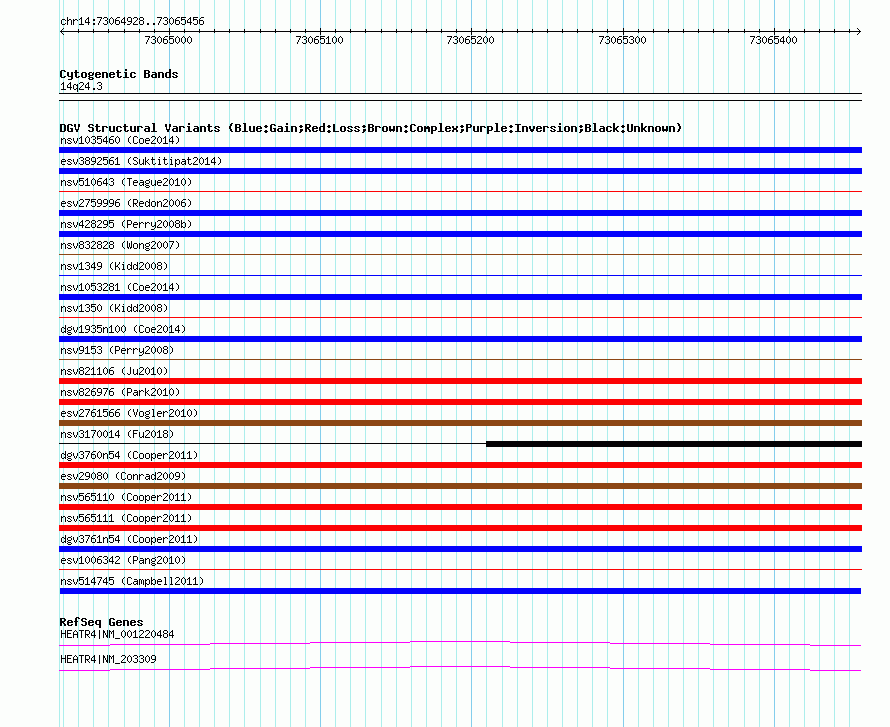The image size is (890, 727).
Task: Click the brown esv2761566 complex variant bar
Action: 460,423
